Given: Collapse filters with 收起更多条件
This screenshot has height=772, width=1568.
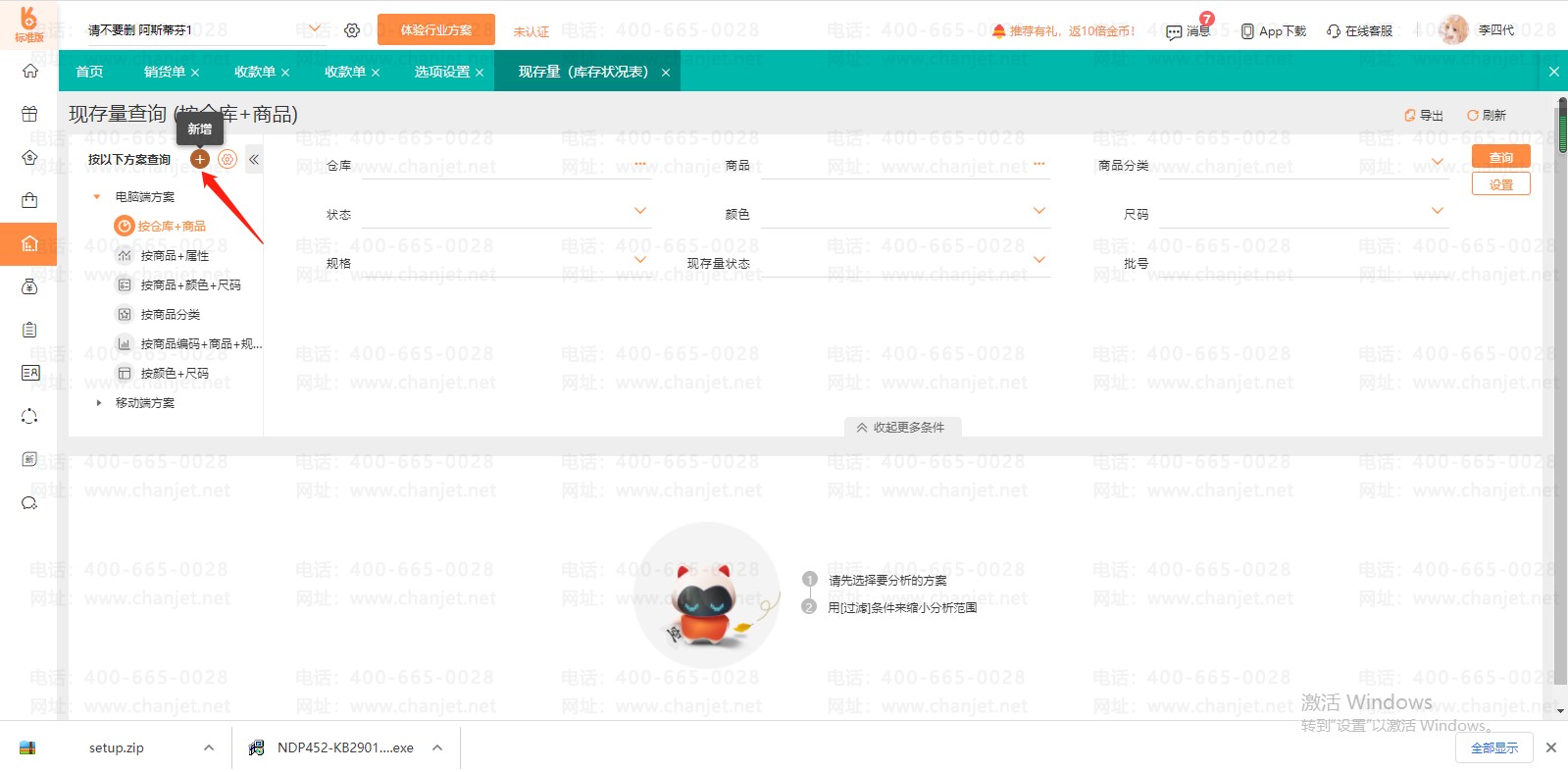Looking at the screenshot, I should [x=901, y=428].
